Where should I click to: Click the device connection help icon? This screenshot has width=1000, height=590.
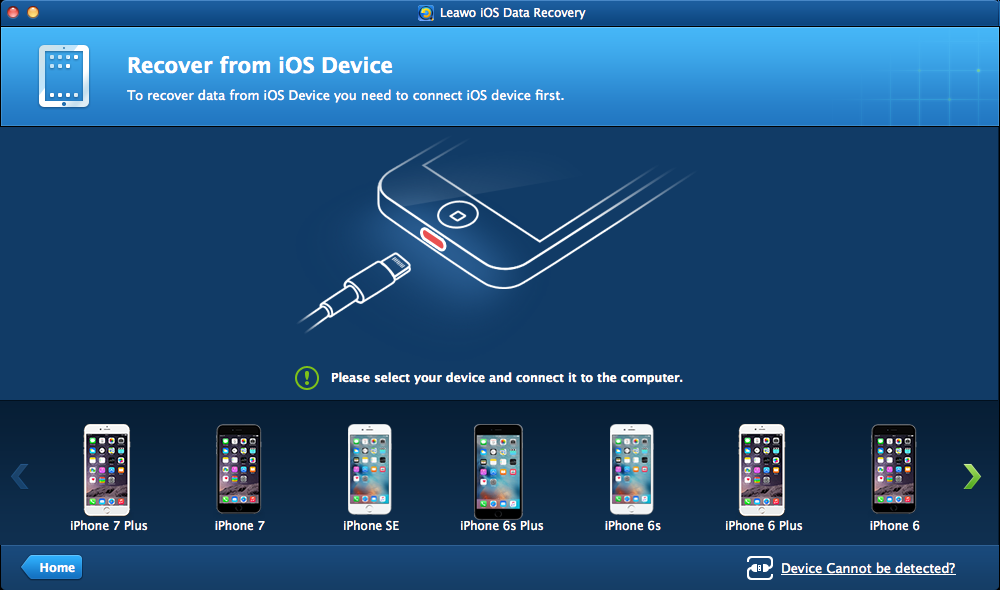pyautogui.click(x=760, y=568)
